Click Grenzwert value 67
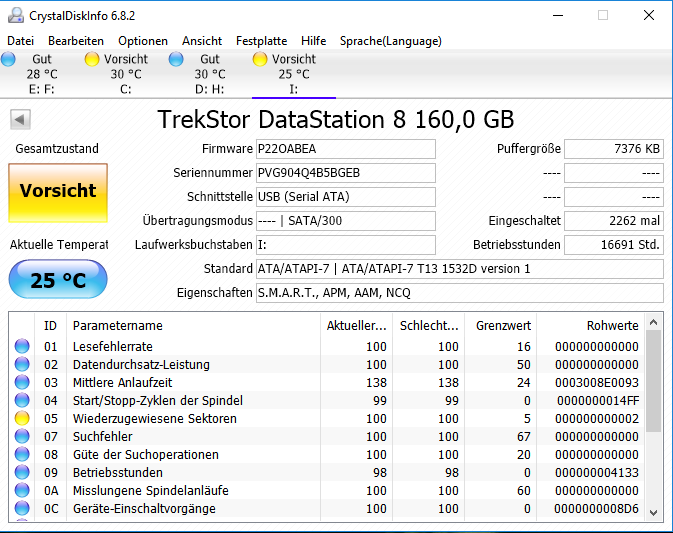This screenshot has height=533, width=673. [x=524, y=436]
